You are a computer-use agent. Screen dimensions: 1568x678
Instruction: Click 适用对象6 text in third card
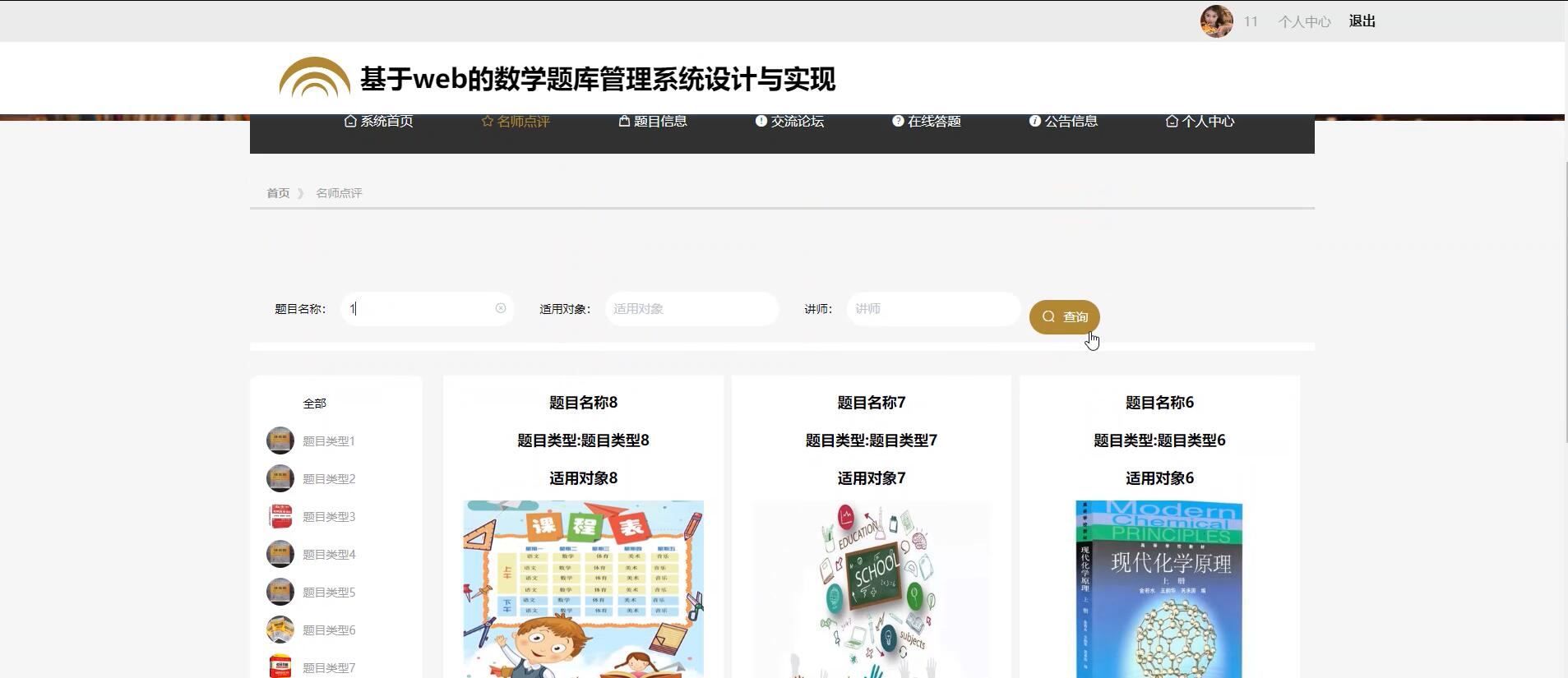pyautogui.click(x=1159, y=478)
